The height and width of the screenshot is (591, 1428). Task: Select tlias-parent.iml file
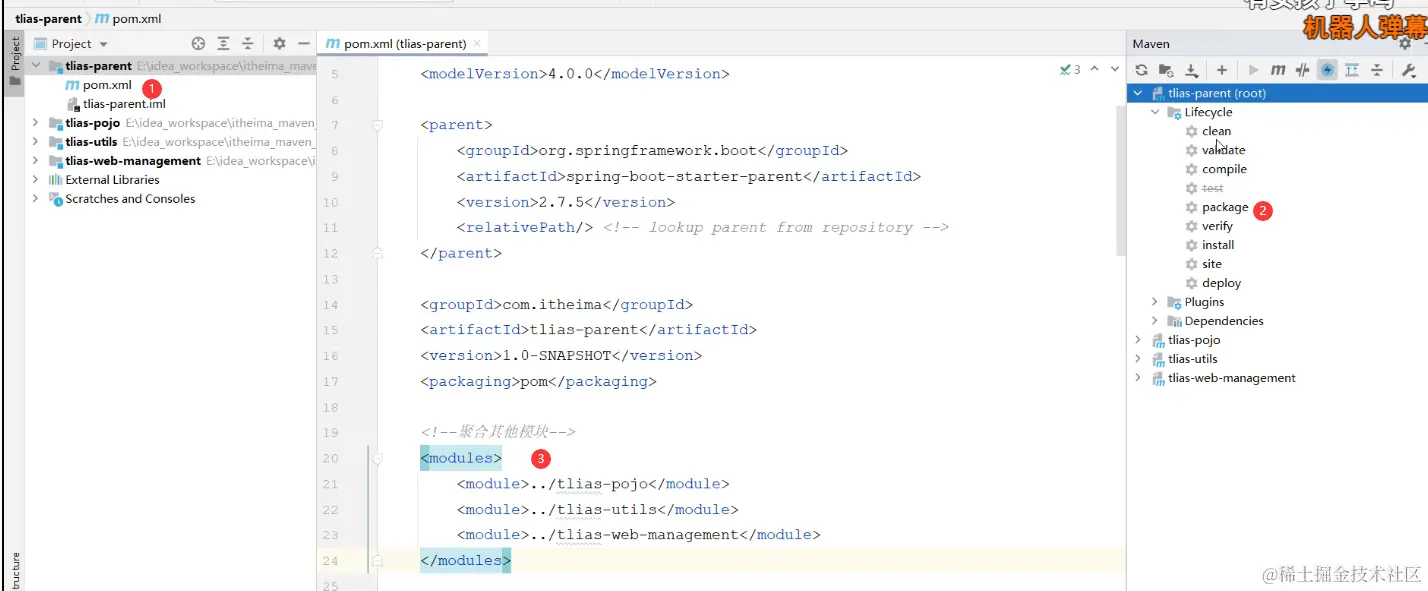(x=124, y=104)
